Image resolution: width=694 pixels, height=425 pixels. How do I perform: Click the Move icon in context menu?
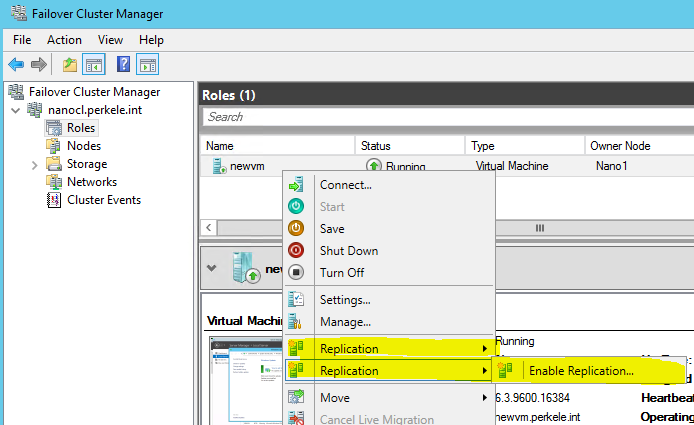pyautogui.click(x=296, y=397)
